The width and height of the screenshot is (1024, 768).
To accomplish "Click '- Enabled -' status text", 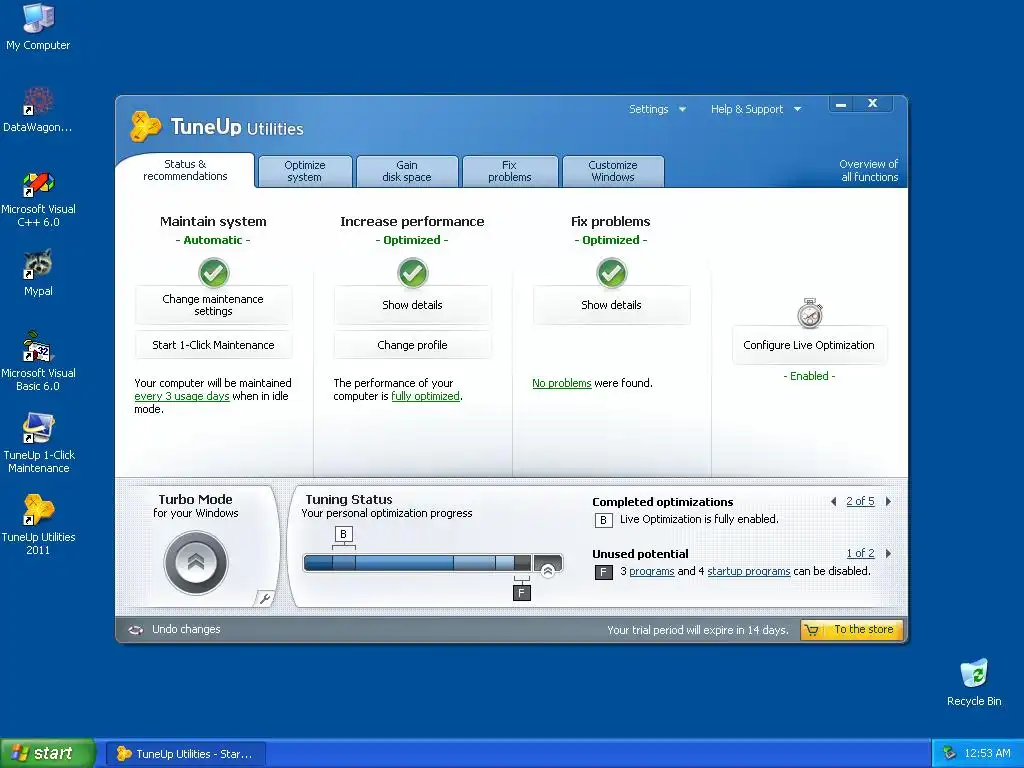I will [809, 376].
